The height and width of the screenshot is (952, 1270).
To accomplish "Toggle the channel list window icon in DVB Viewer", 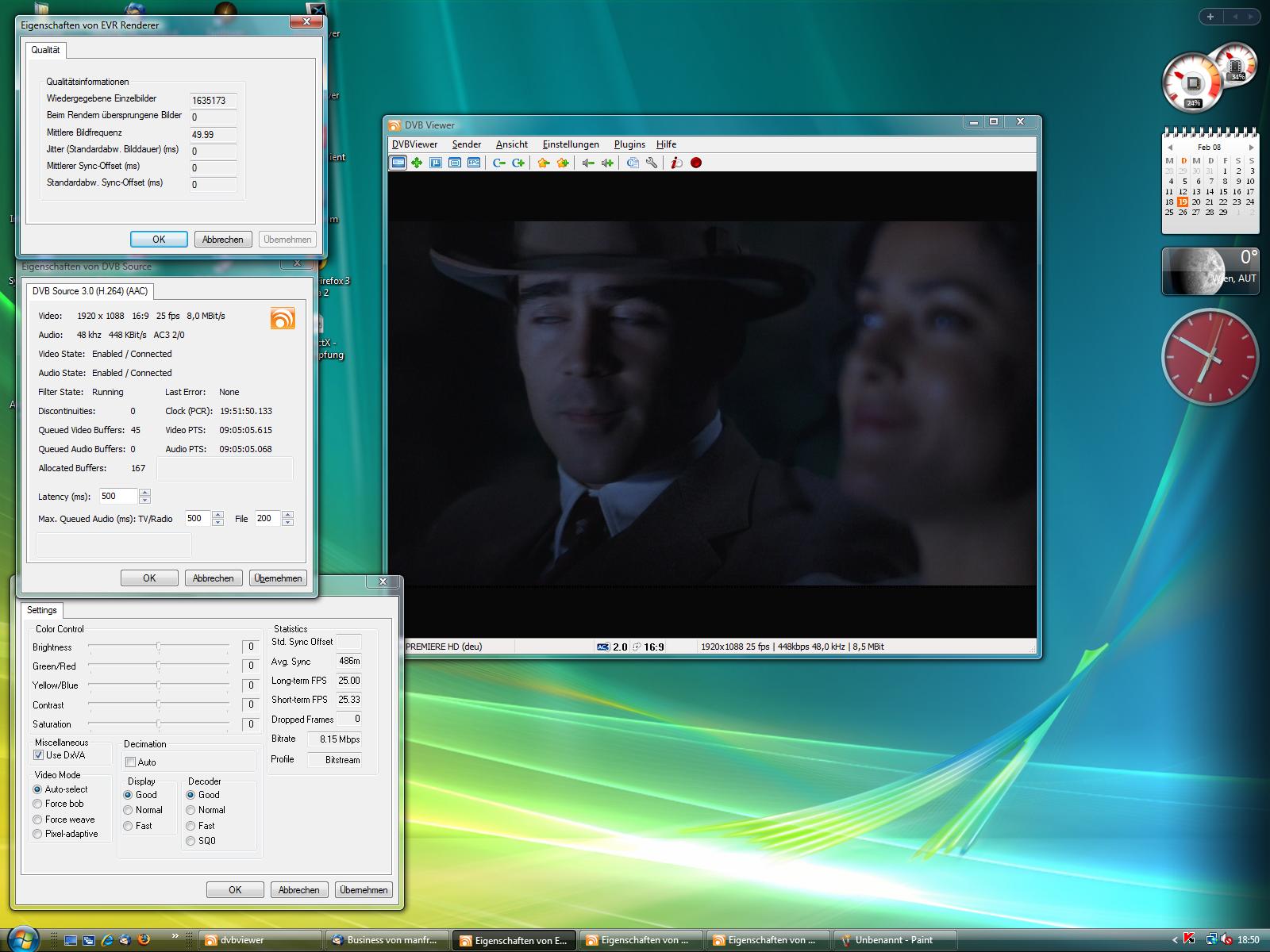I will 398,163.
